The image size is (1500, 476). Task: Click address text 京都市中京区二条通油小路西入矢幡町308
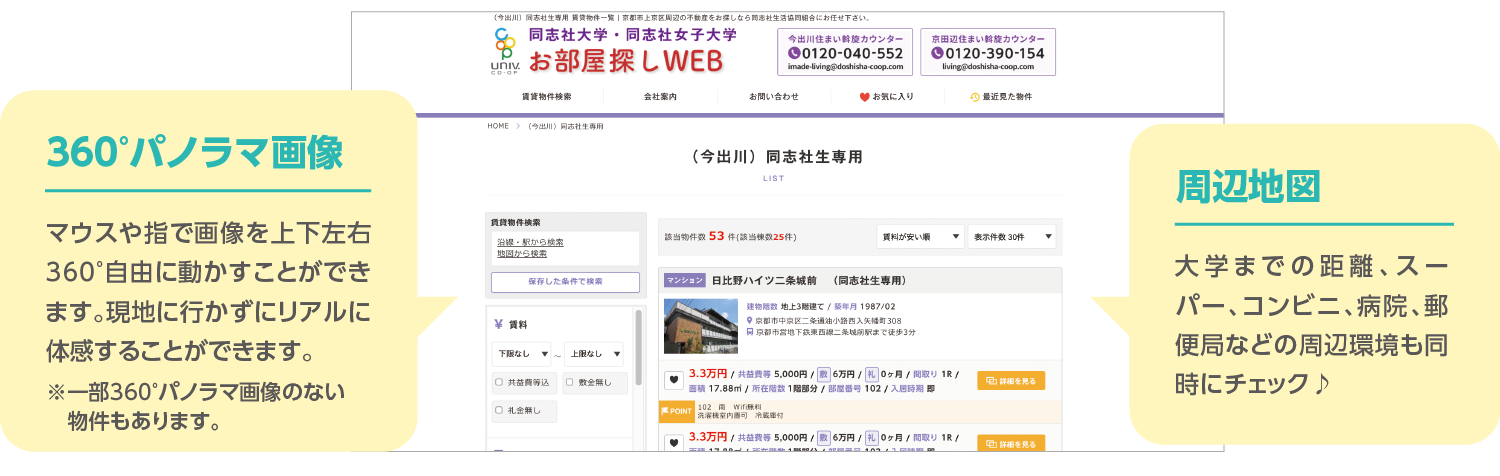pyautogui.click(x=829, y=321)
